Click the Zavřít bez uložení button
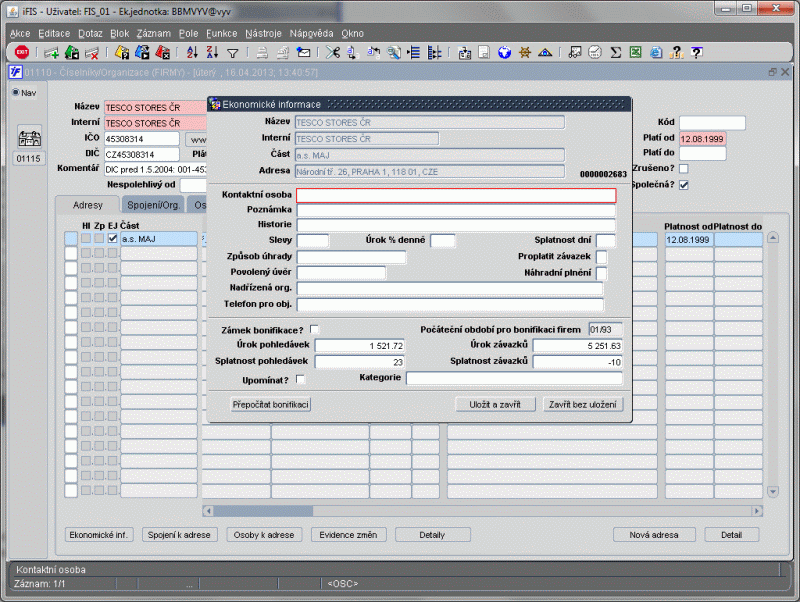The image size is (800, 602). 584,404
